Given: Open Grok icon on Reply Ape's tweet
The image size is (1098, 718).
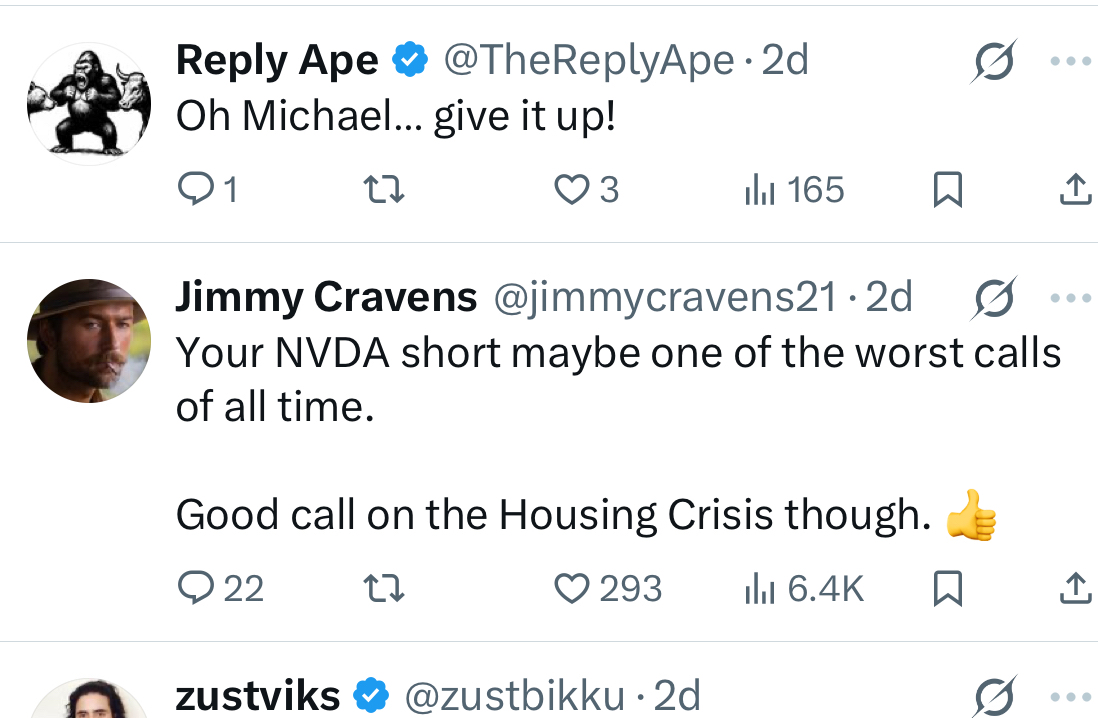Looking at the screenshot, I should coord(994,62).
